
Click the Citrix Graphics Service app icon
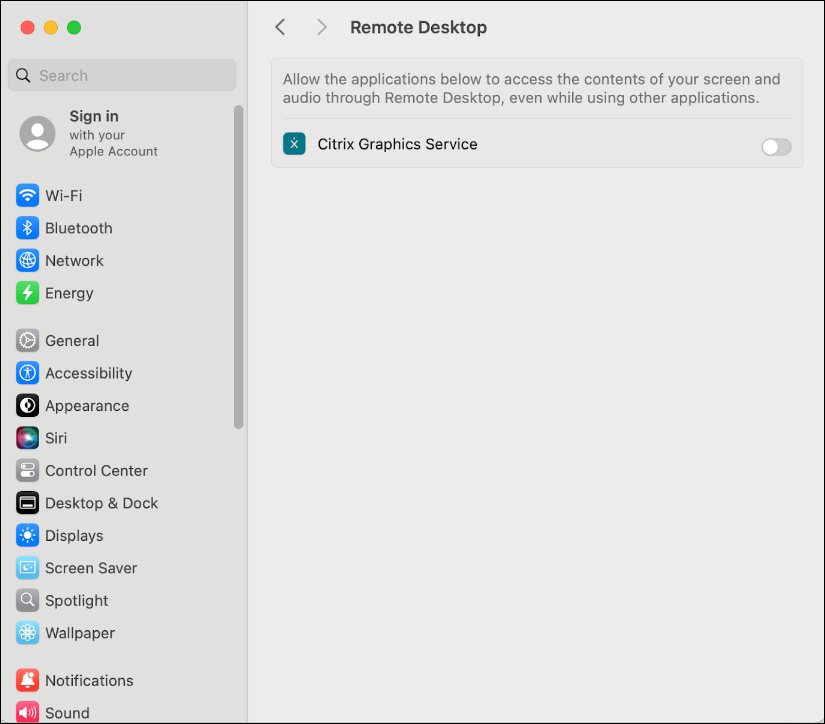click(x=294, y=143)
